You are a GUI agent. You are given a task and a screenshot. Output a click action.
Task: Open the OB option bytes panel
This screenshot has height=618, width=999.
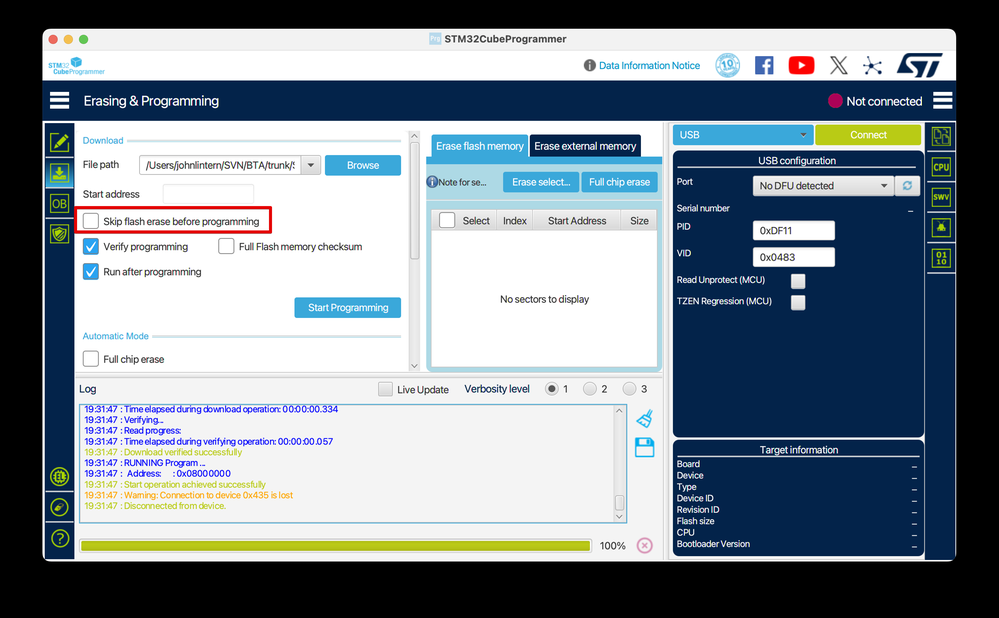coord(59,204)
